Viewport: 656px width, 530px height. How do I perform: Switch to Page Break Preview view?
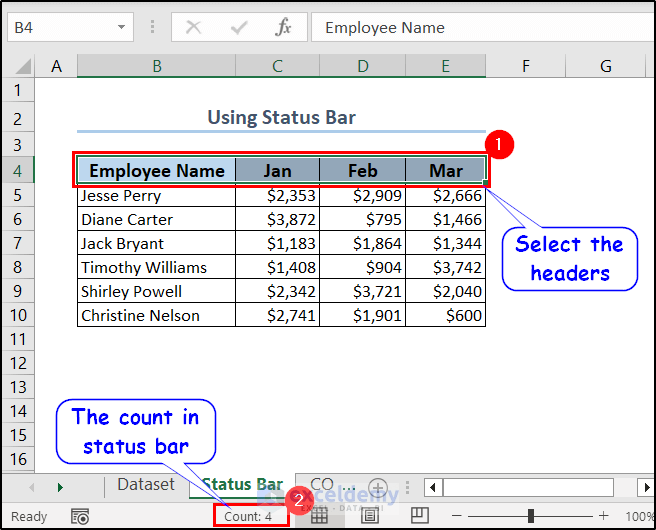coord(420,515)
